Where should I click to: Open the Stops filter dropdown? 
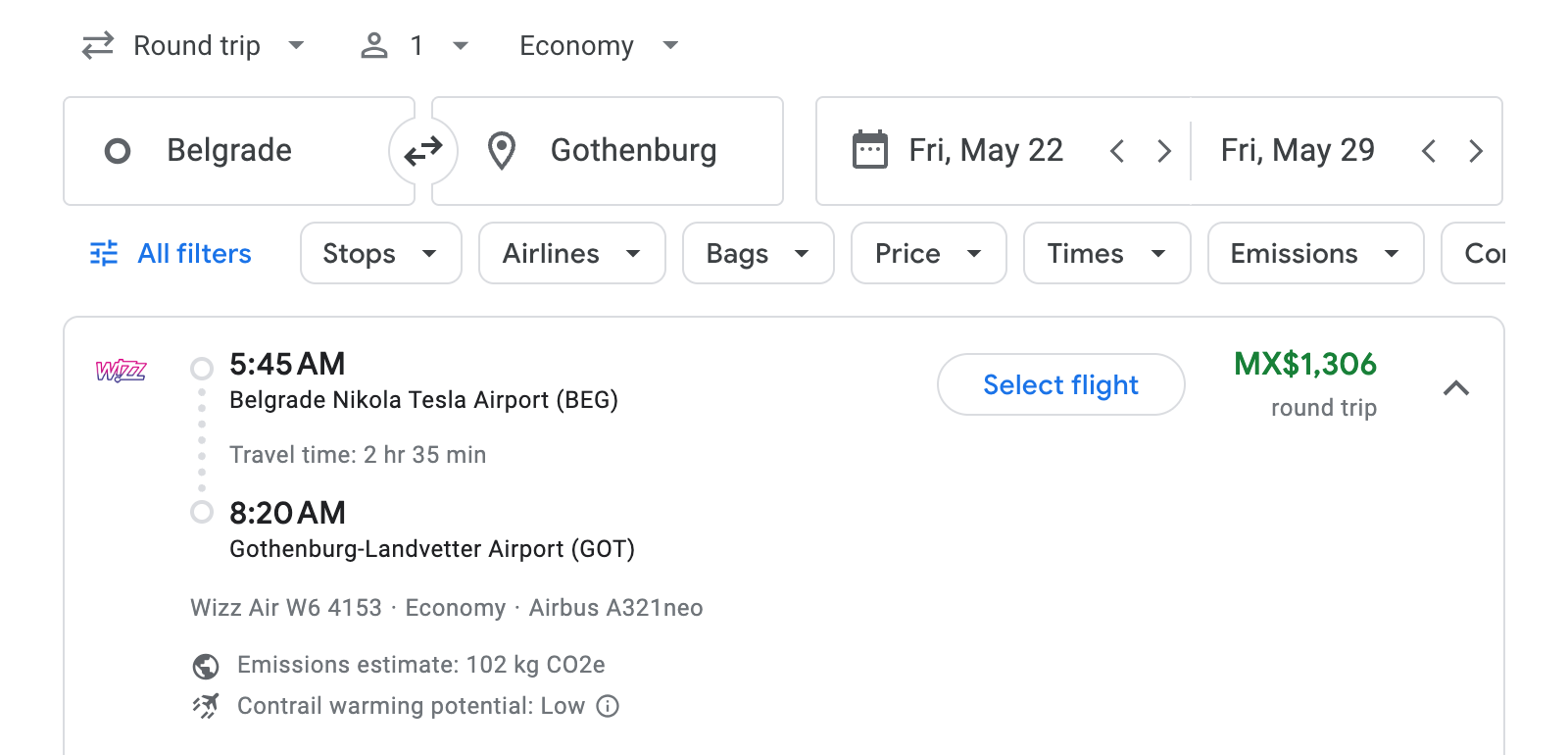[380, 253]
